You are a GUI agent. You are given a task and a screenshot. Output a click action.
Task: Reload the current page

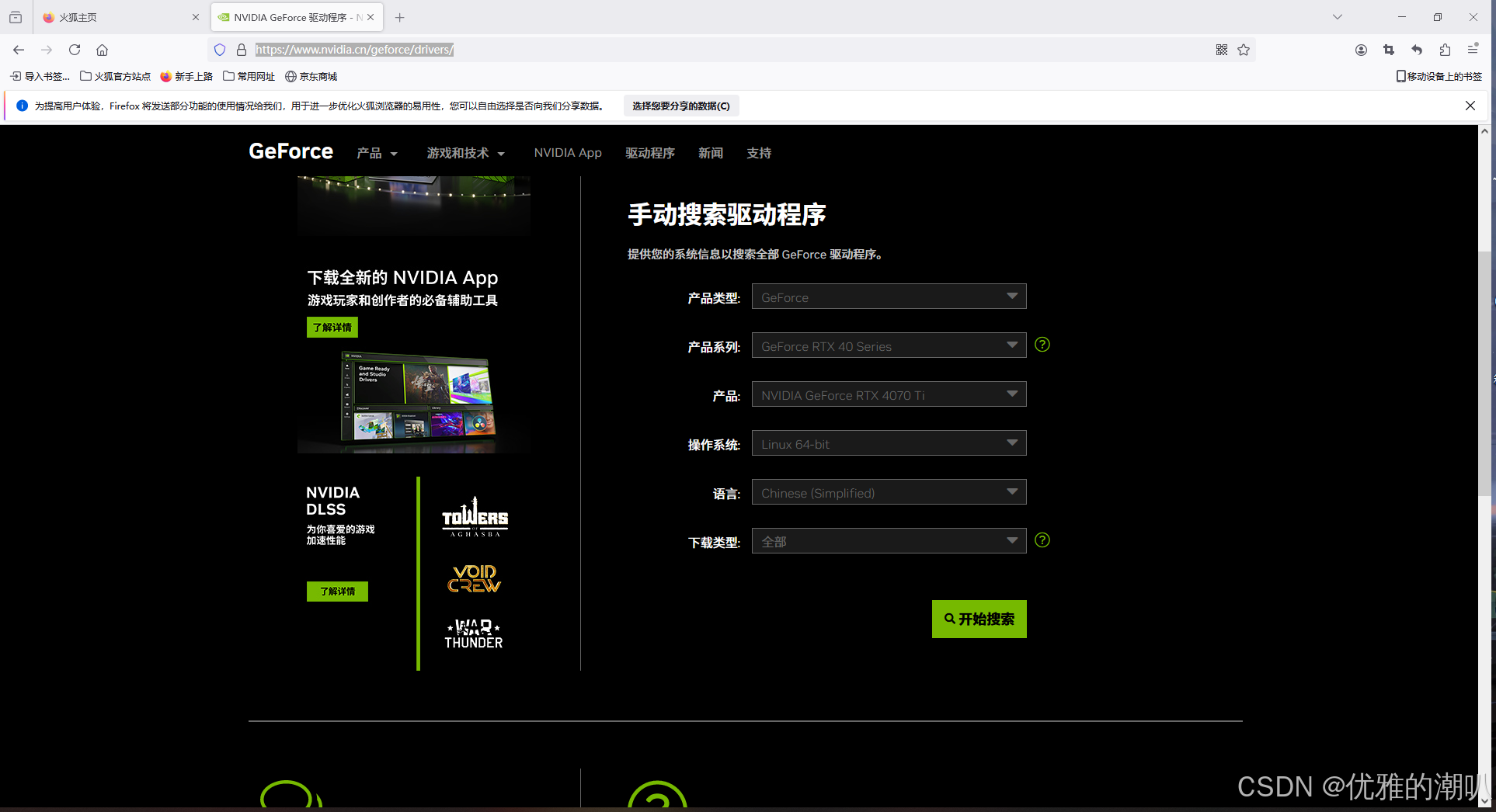[x=75, y=50]
